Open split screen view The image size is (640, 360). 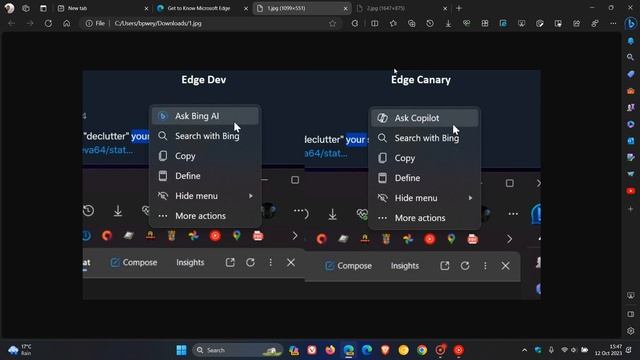coord(374,23)
